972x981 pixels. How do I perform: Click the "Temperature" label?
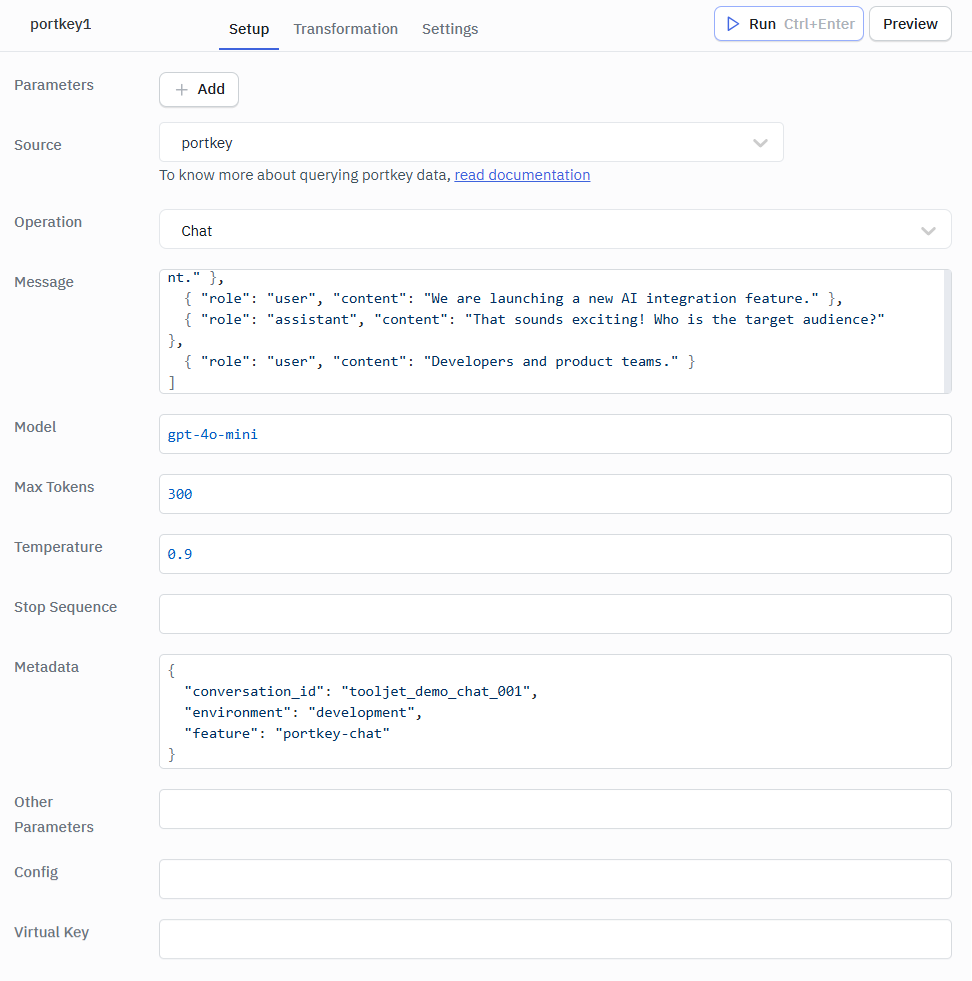[58, 547]
